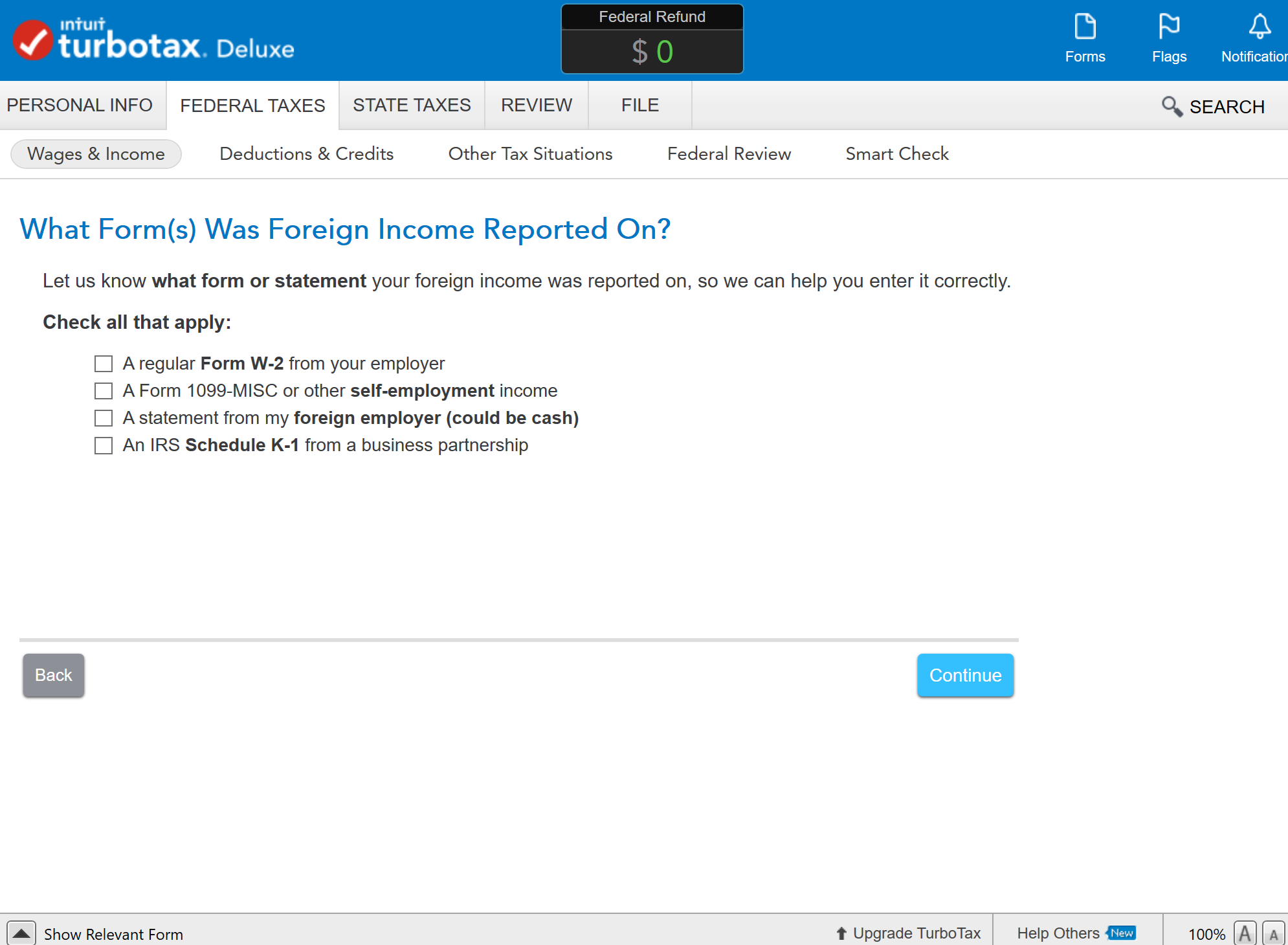Screen dimensions: 1288x945
Task: Check the Form 1099-MISC self-employment option
Action: click(x=104, y=391)
